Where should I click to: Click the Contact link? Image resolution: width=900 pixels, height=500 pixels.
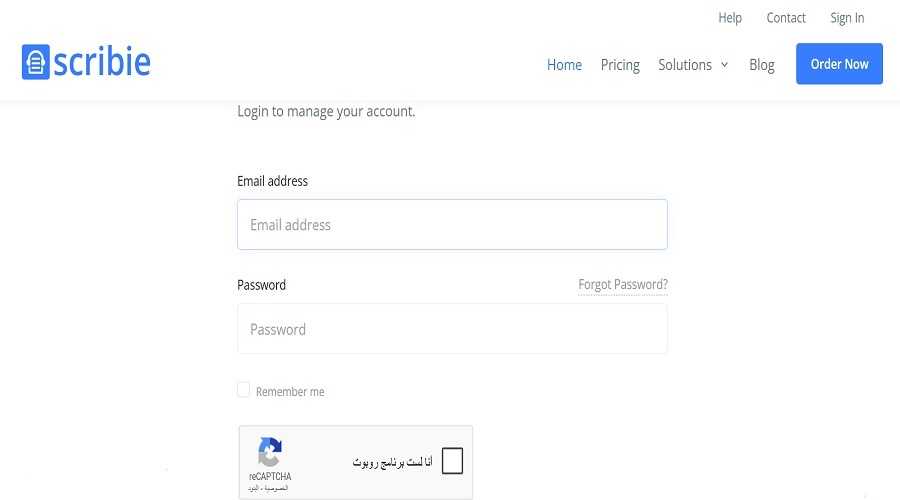[x=786, y=18]
